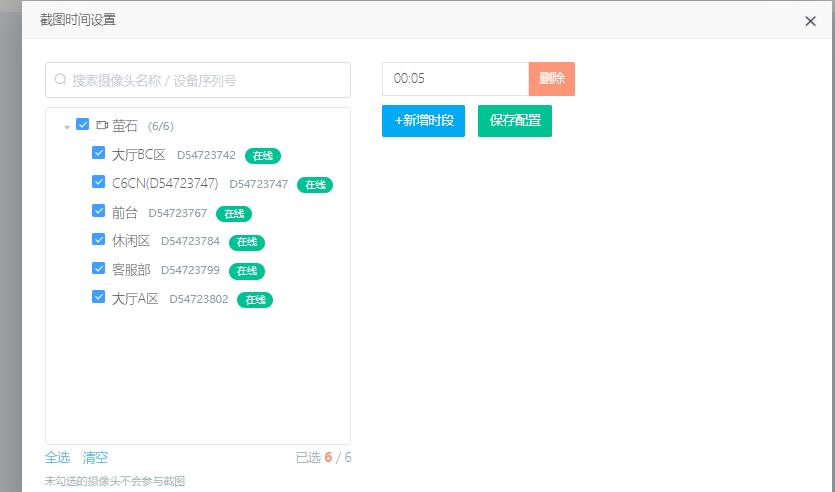Click the 全选 link
Viewport: 835px width, 492px height.
click(x=58, y=457)
